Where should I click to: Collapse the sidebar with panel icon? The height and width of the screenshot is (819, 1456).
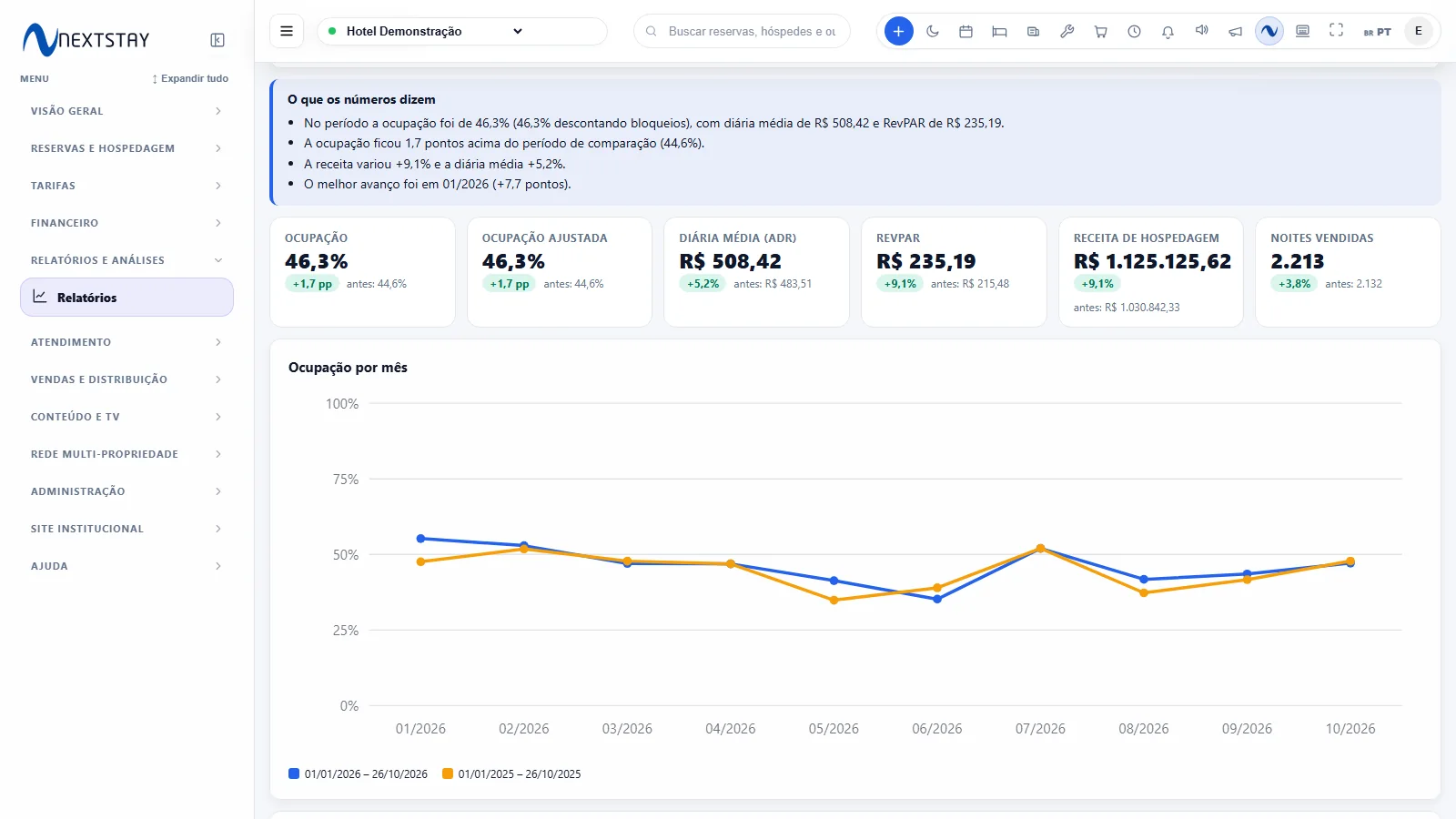[217, 40]
